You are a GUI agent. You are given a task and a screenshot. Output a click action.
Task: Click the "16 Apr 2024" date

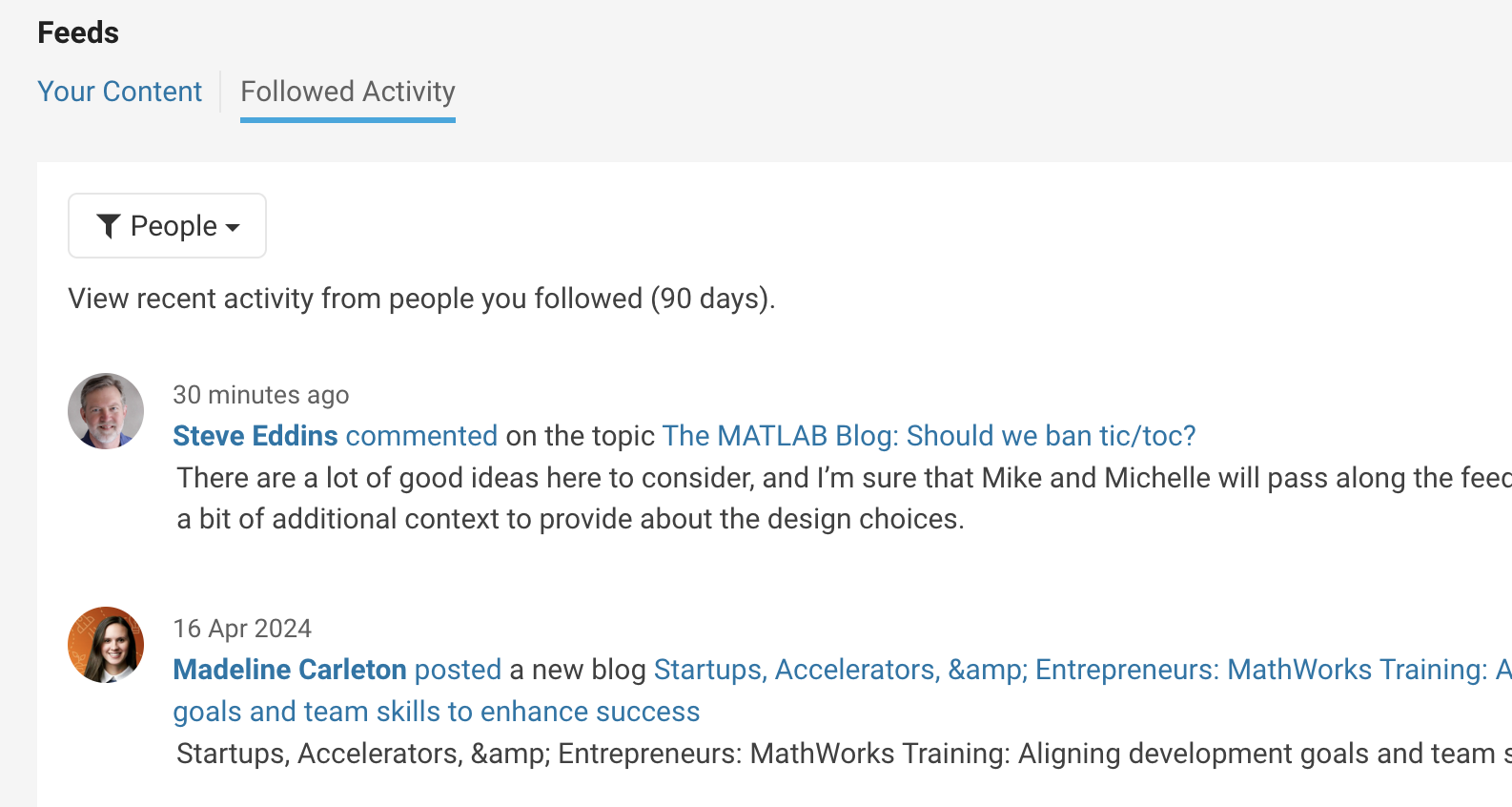point(242,629)
